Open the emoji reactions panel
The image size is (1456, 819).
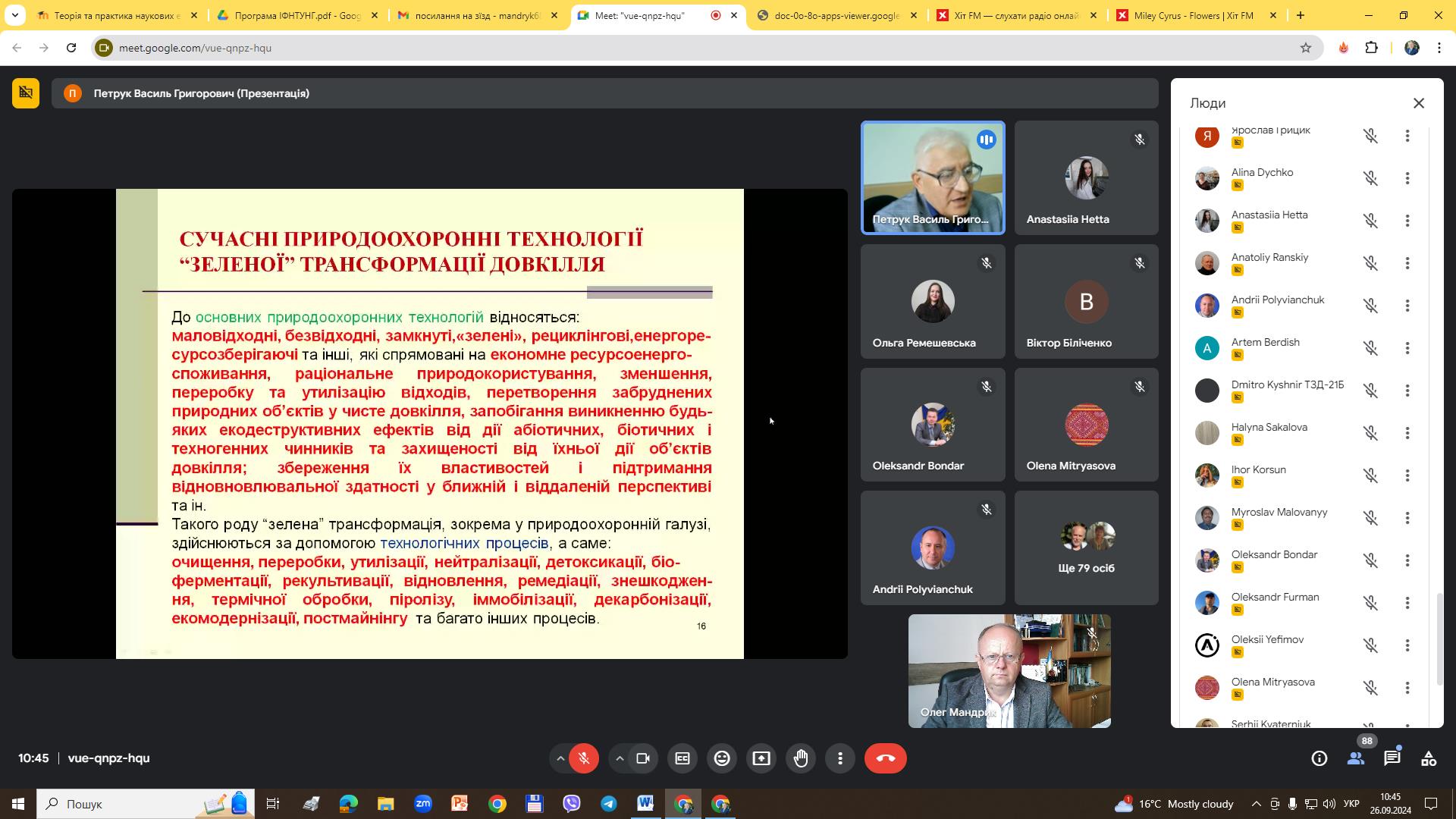coord(721,758)
